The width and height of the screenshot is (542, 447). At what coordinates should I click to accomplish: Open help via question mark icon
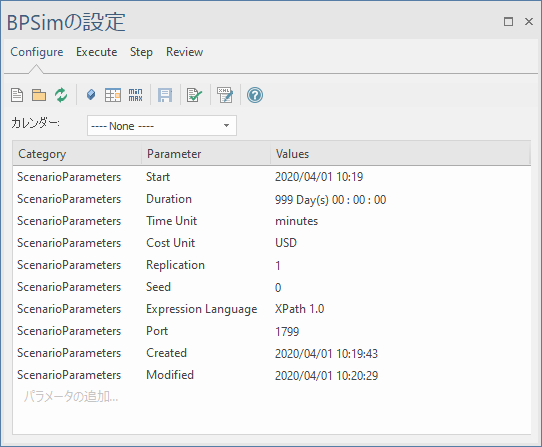tap(255, 95)
